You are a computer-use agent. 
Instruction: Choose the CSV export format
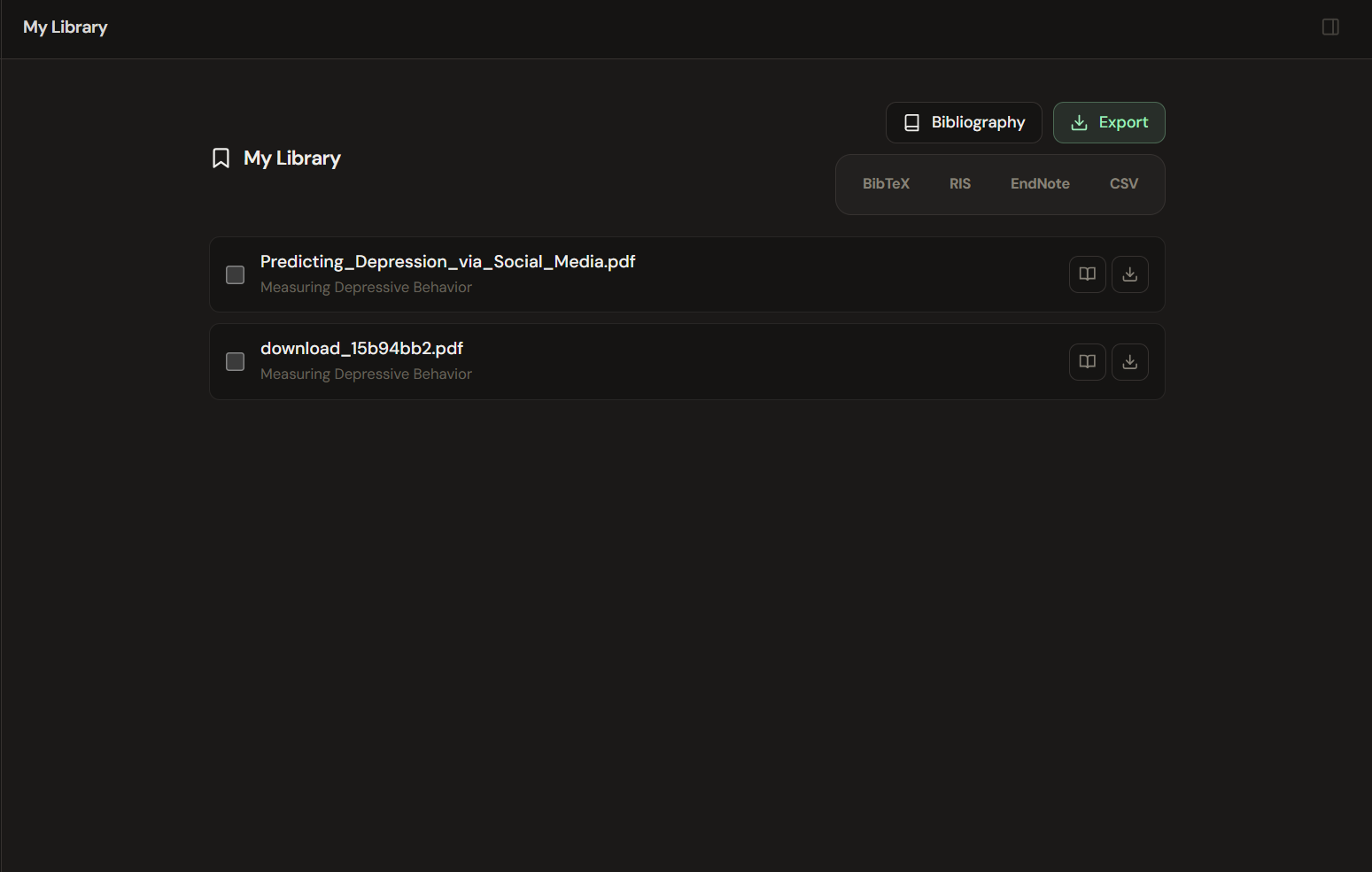[x=1123, y=184]
